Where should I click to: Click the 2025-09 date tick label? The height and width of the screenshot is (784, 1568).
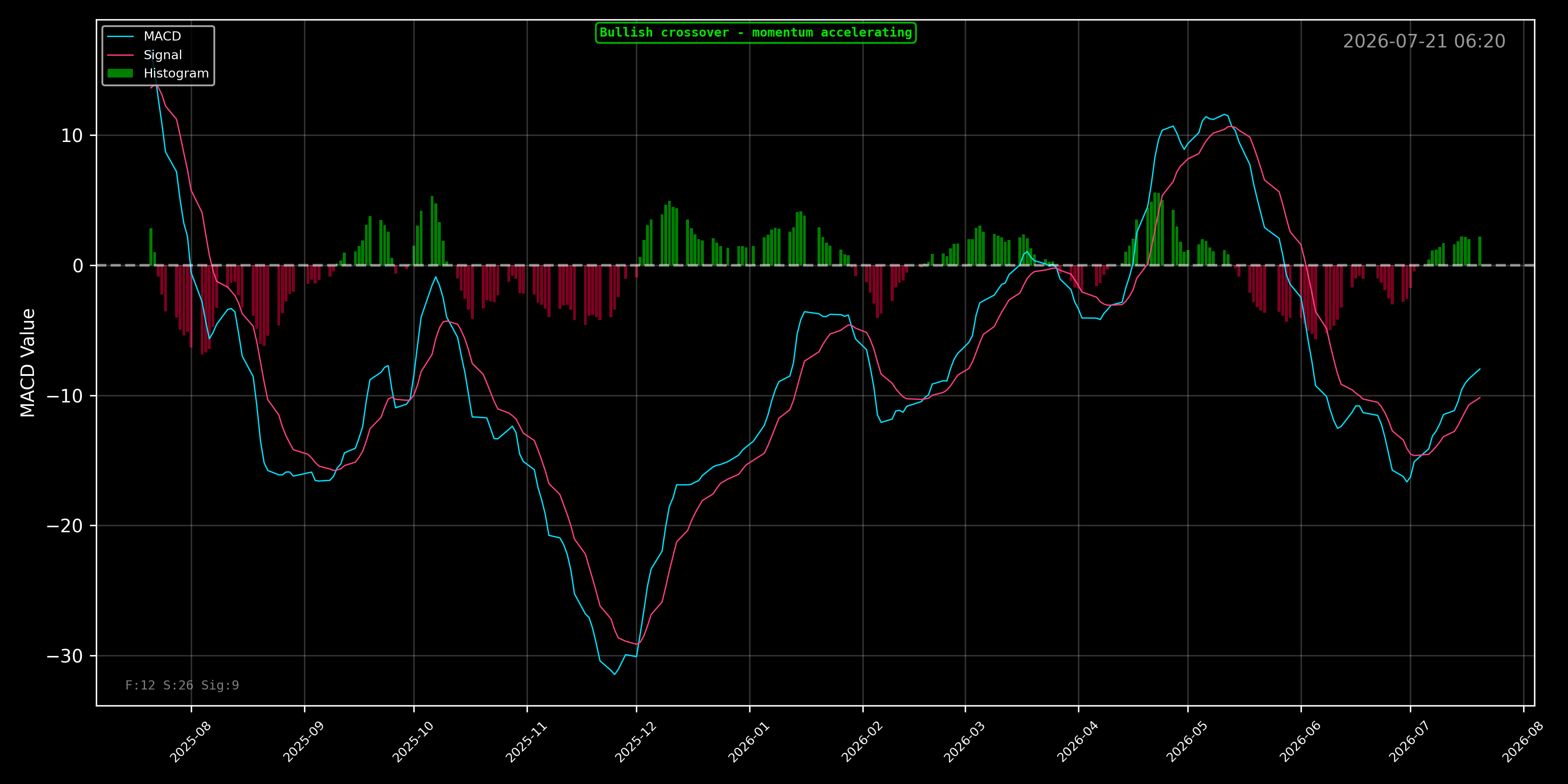pyautogui.click(x=303, y=741)
